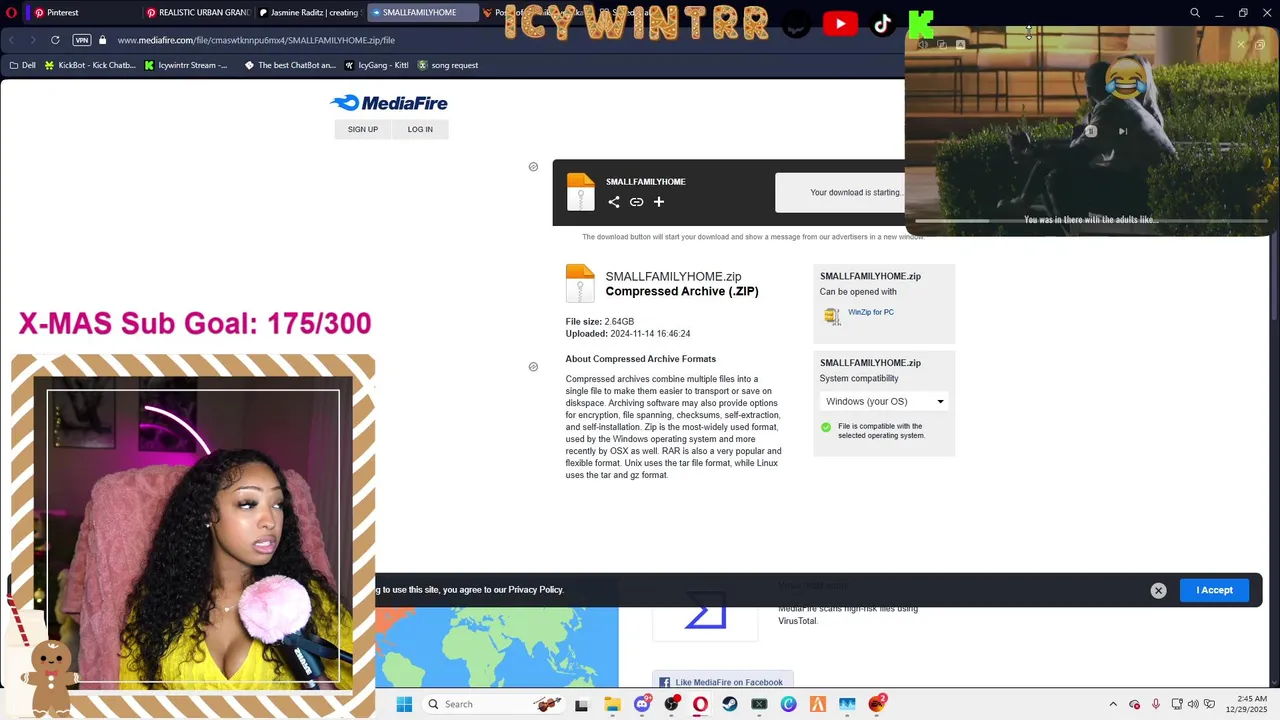Image resolution: width=1280 pixels, height=720 pixels.
Task: Copy link of SMALLFAMILYHOME file
Action: tap(636, 202)
